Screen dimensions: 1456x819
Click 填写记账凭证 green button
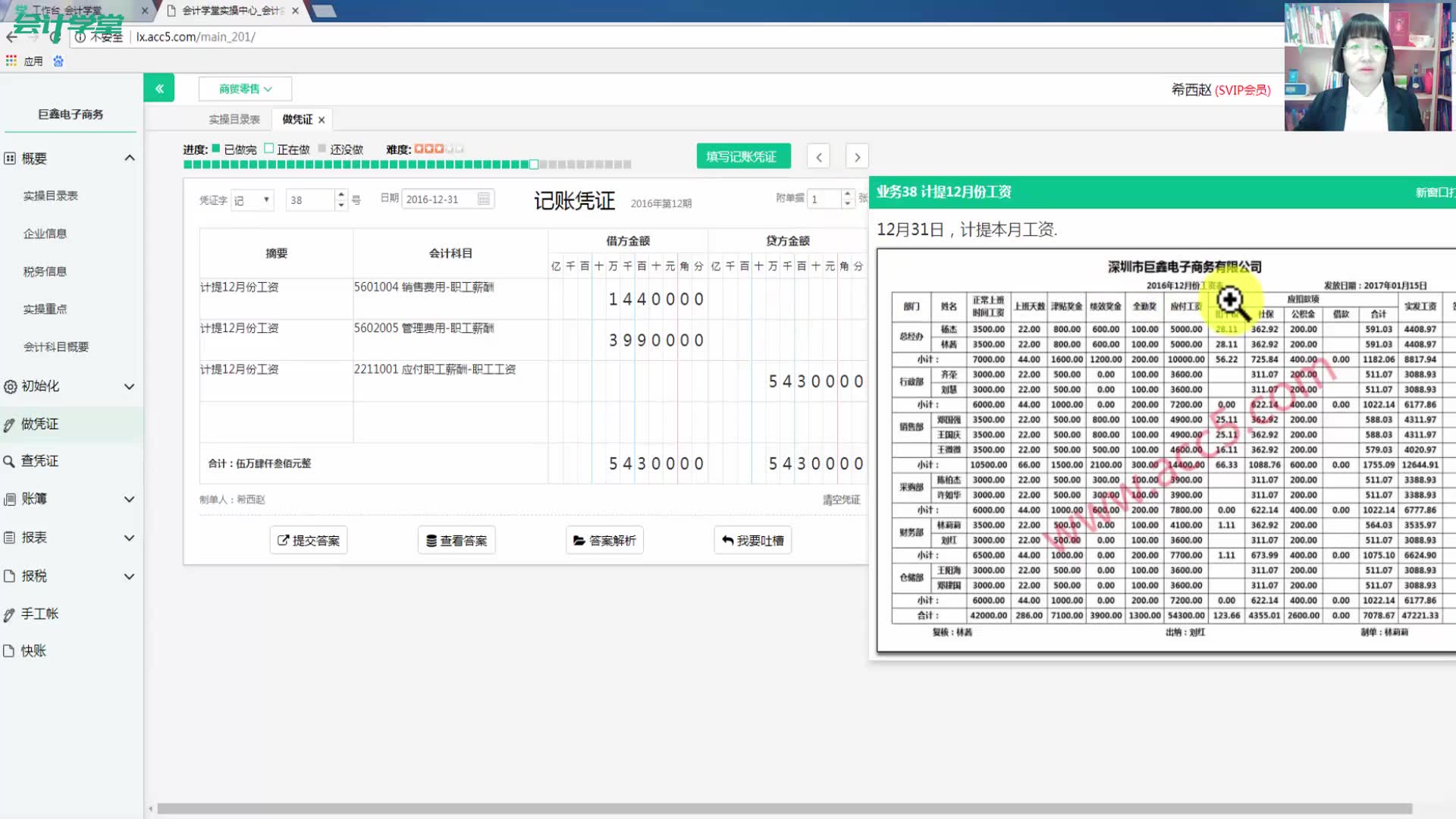[x=743, y=156]
